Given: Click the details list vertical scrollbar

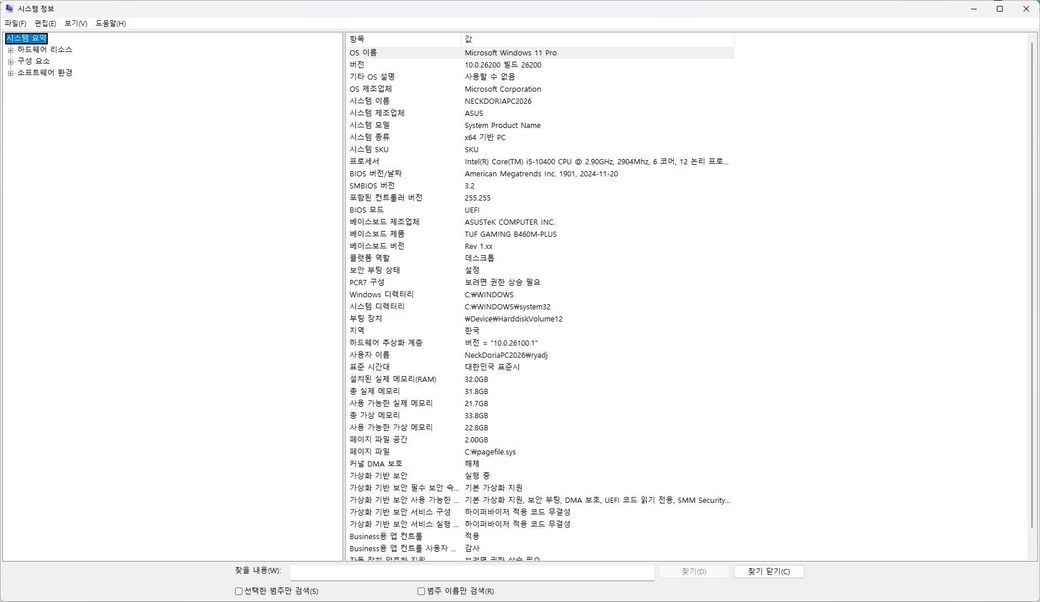Looking at the screenshot, I should pyautogui.click(x=1031, y=300).
